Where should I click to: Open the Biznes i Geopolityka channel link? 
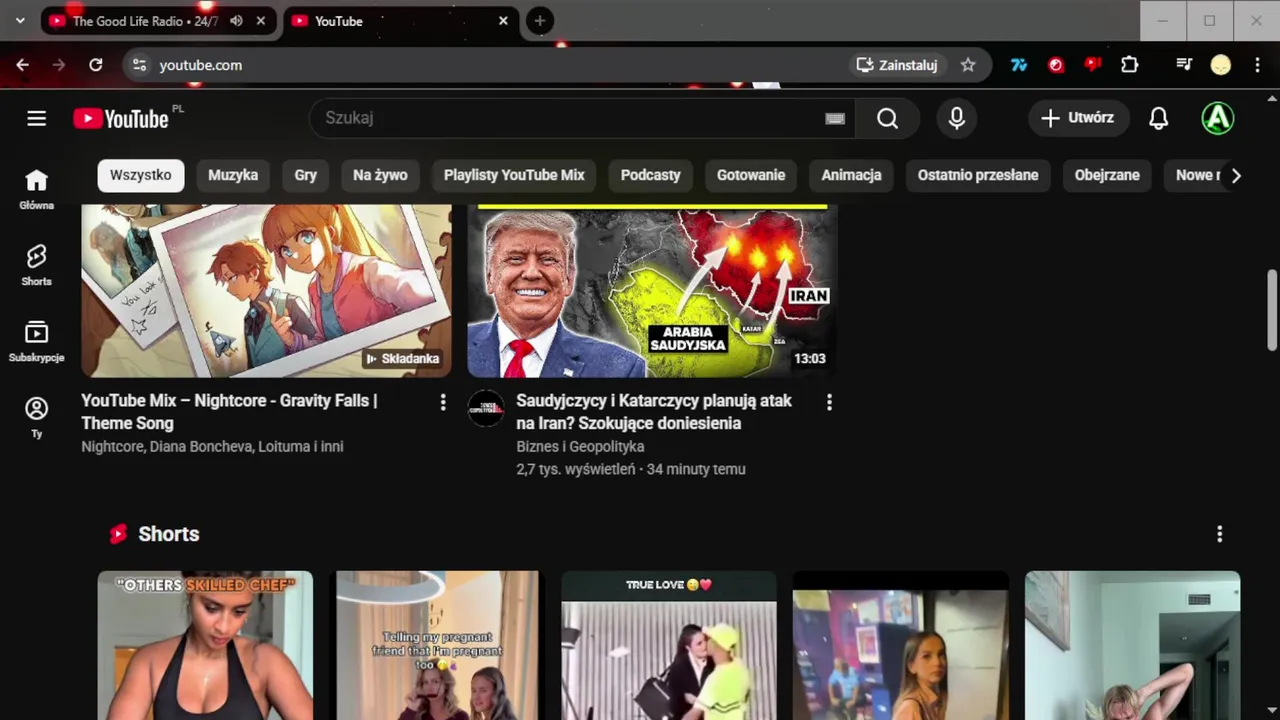(580, 446)
